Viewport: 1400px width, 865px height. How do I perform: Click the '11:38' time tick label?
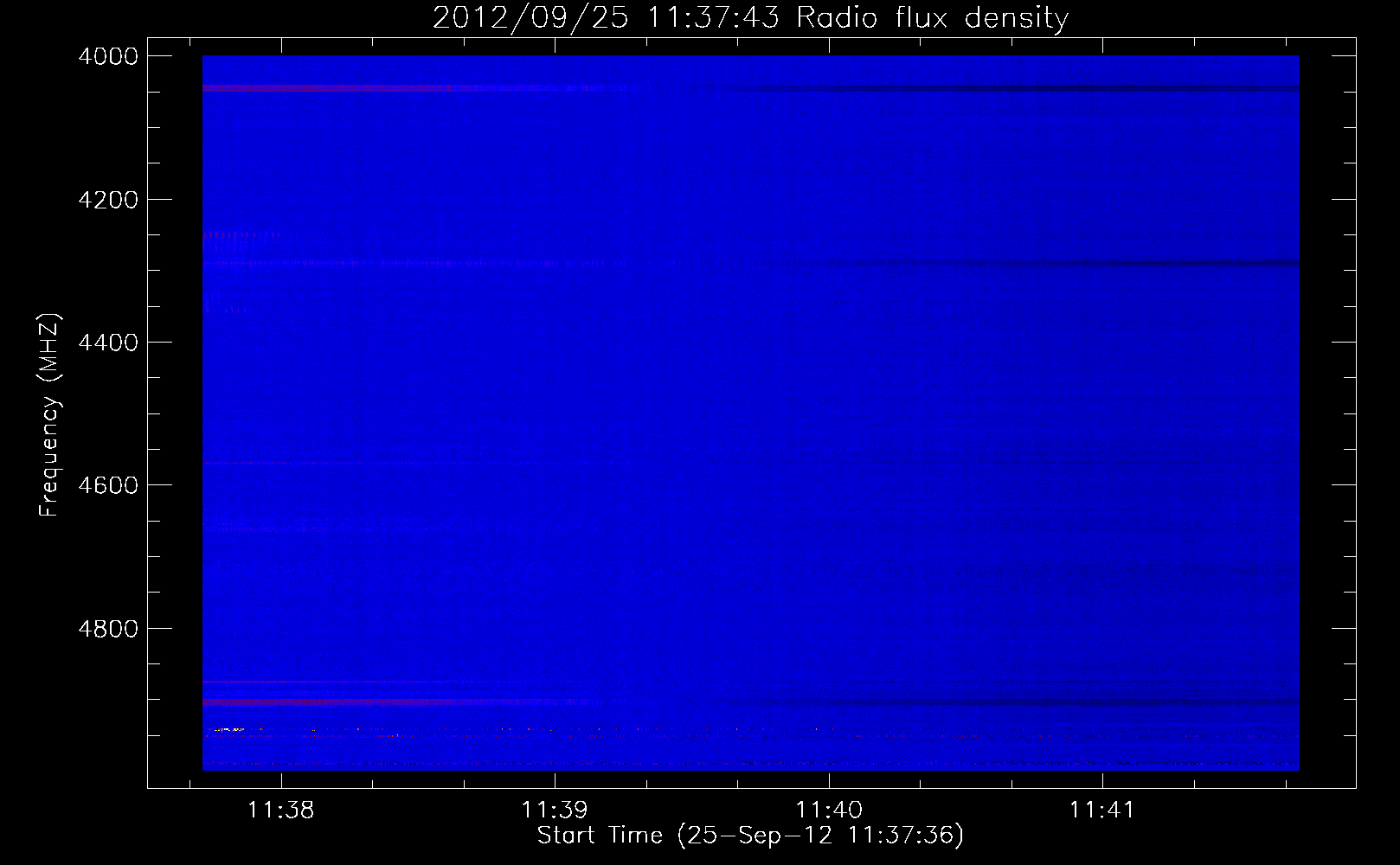pos(280,811)
